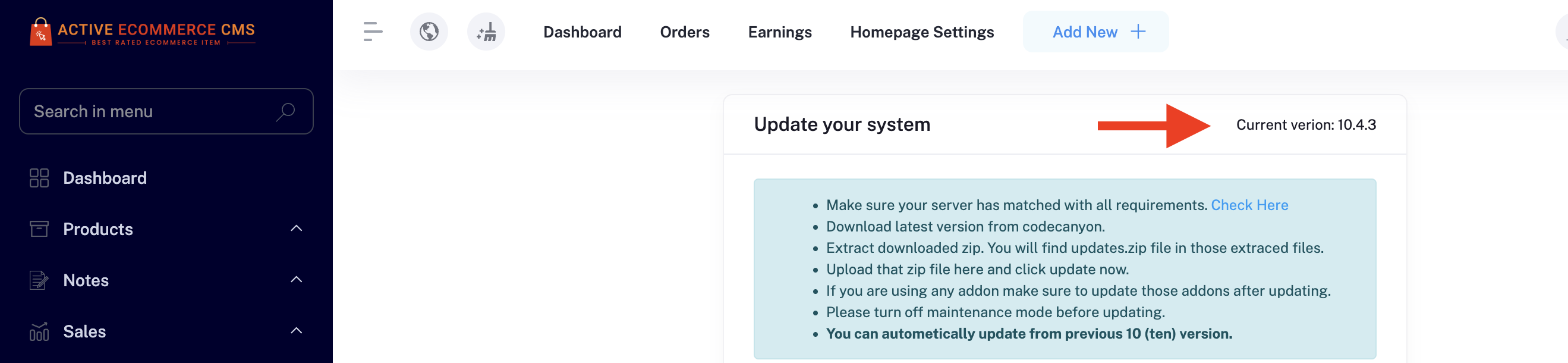
Task: Select Notes label in the sidebar
Action: 86,280
